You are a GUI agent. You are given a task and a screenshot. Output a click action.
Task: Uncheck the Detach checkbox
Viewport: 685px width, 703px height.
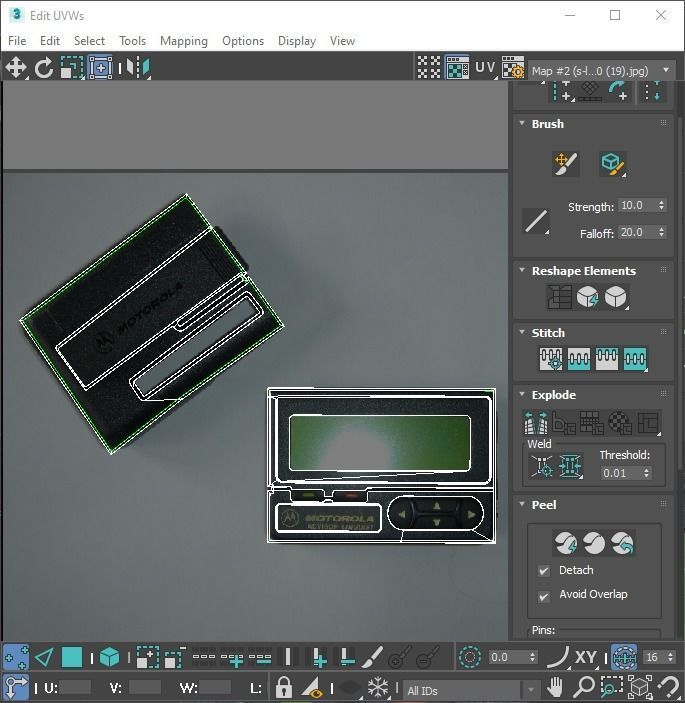click(x=544, y=571)
